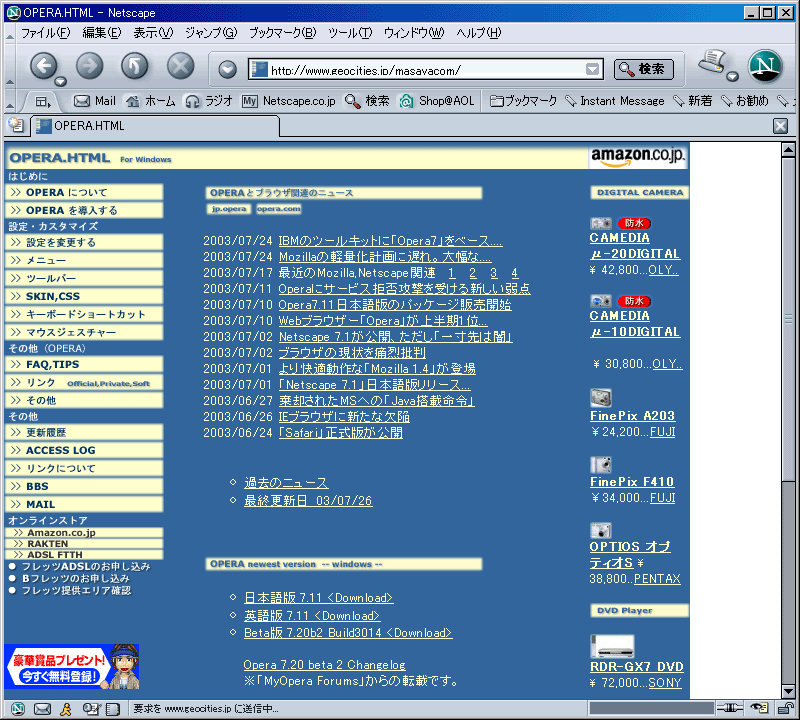Viewport: 800px width, 720px height.
Task: Open Shop@AOL from the personal toolbar
Action: (x=437, y=101)
